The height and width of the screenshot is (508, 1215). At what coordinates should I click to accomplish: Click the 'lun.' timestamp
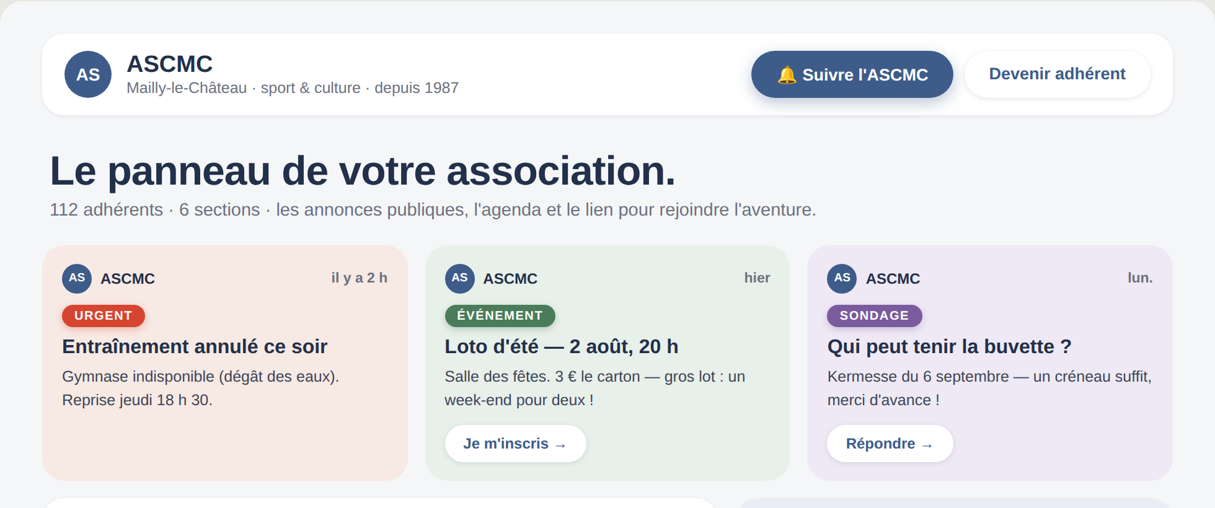[x=1140, y=278]
